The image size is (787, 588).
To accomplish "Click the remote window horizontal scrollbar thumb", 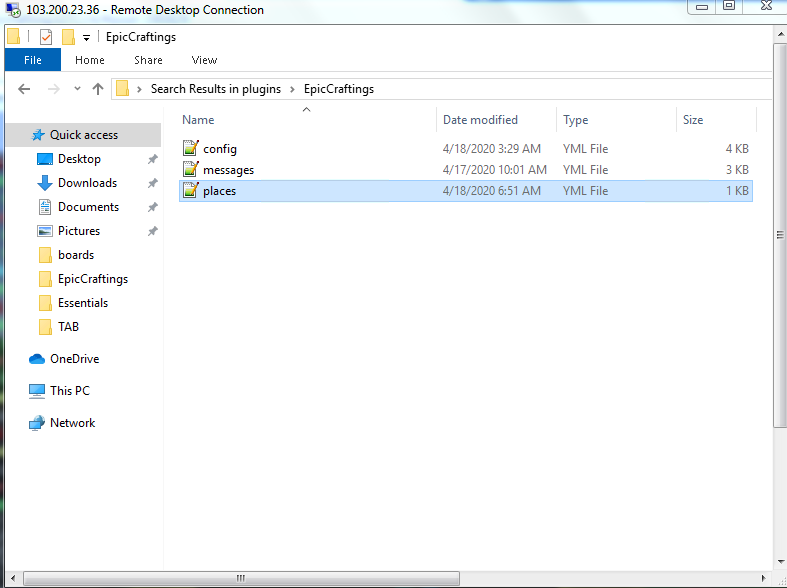I will 241,578.
